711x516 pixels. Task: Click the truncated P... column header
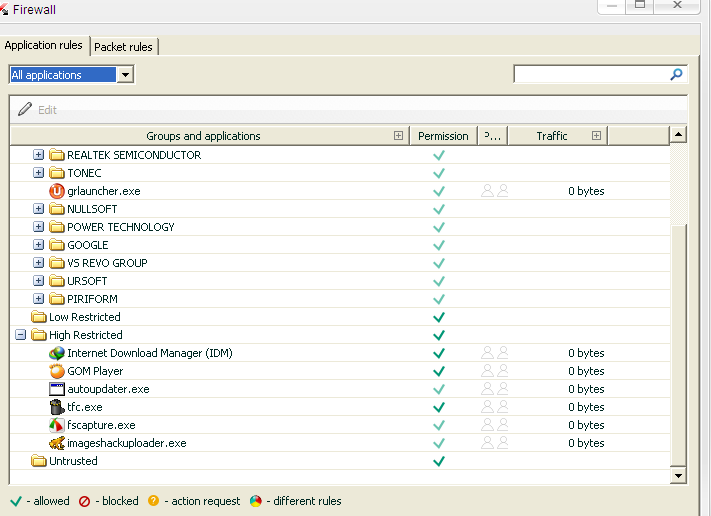pos(492,136)
